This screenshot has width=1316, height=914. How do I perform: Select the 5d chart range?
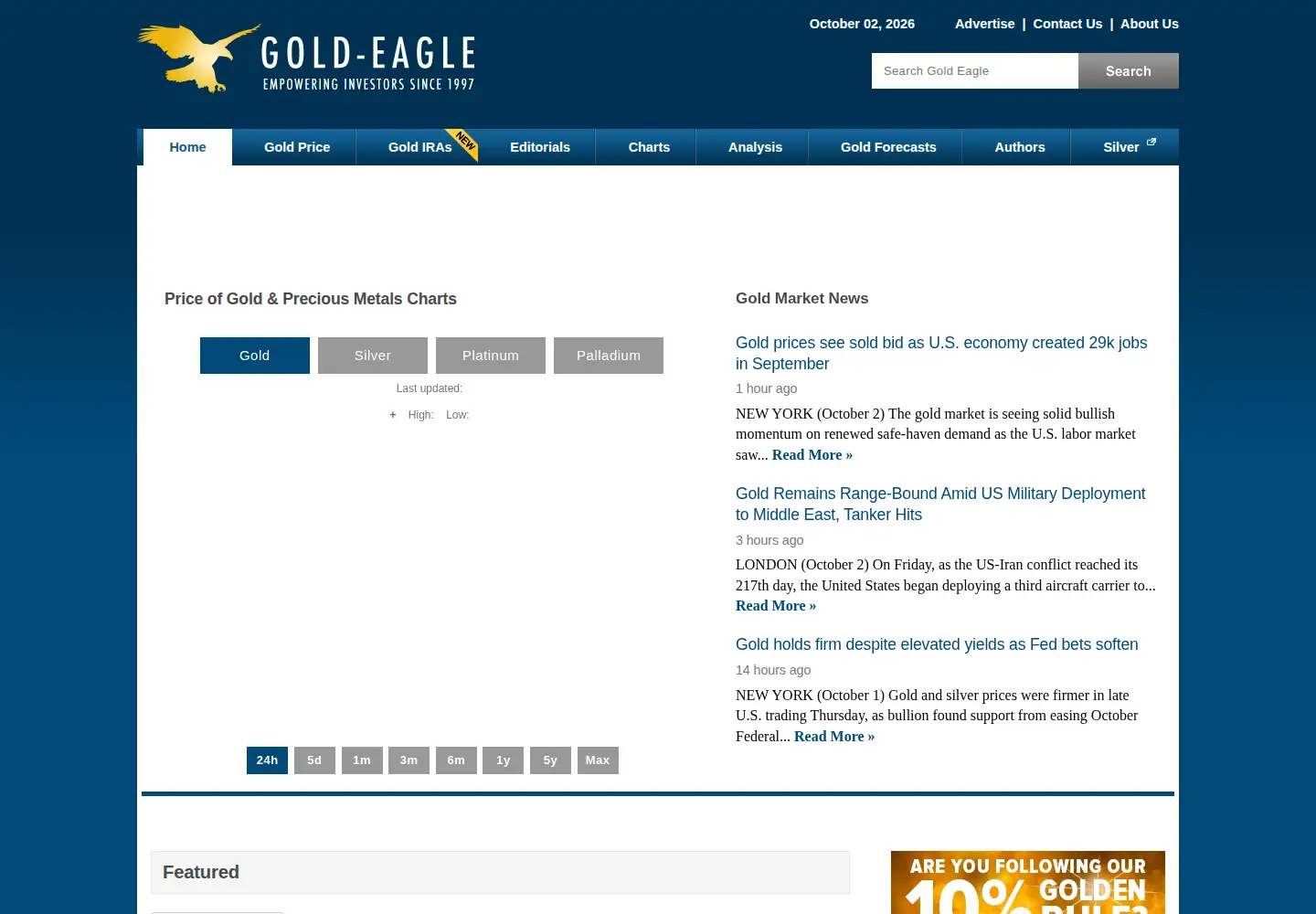[314, 760]
